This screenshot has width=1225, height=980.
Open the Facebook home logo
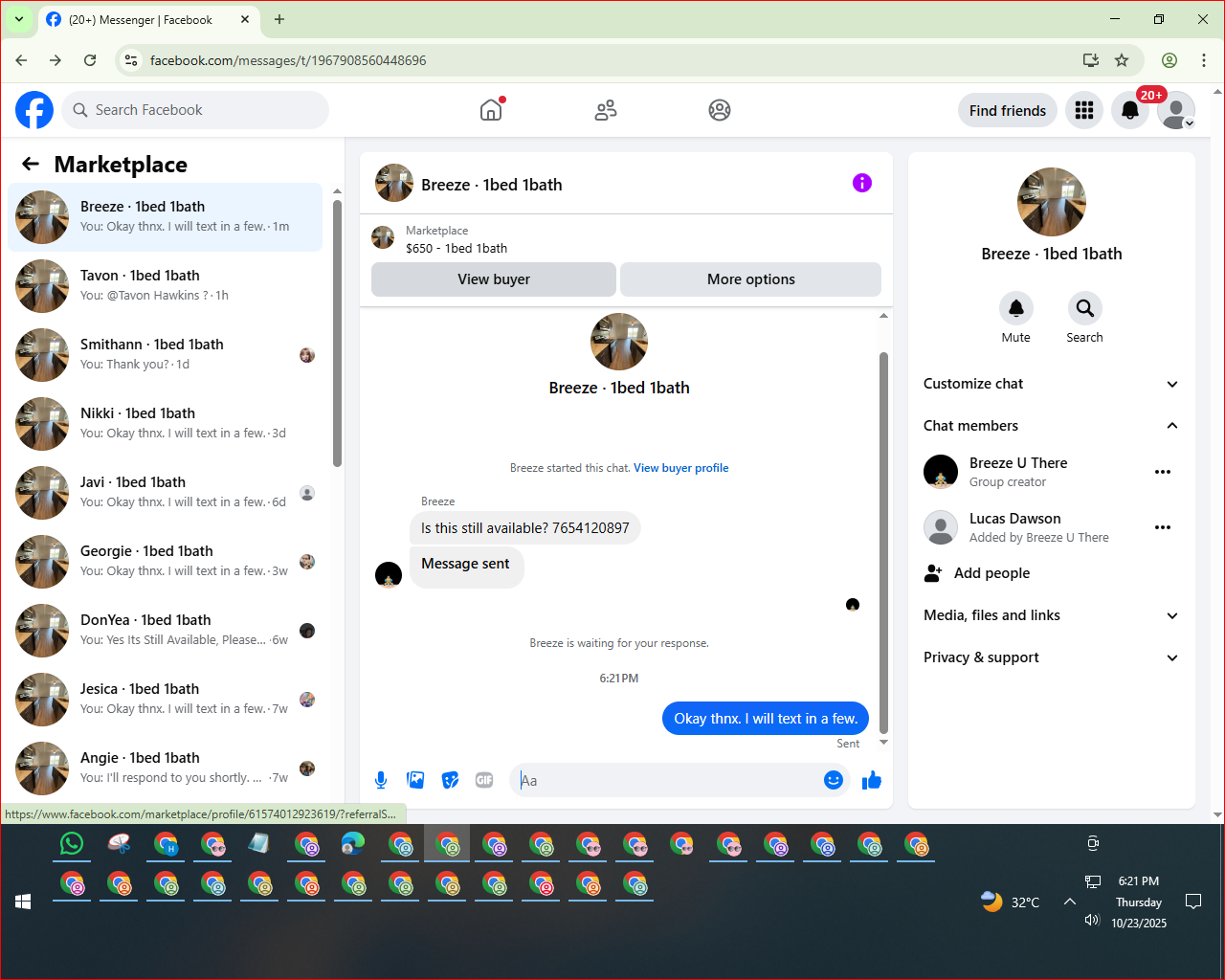coord(34,110)
